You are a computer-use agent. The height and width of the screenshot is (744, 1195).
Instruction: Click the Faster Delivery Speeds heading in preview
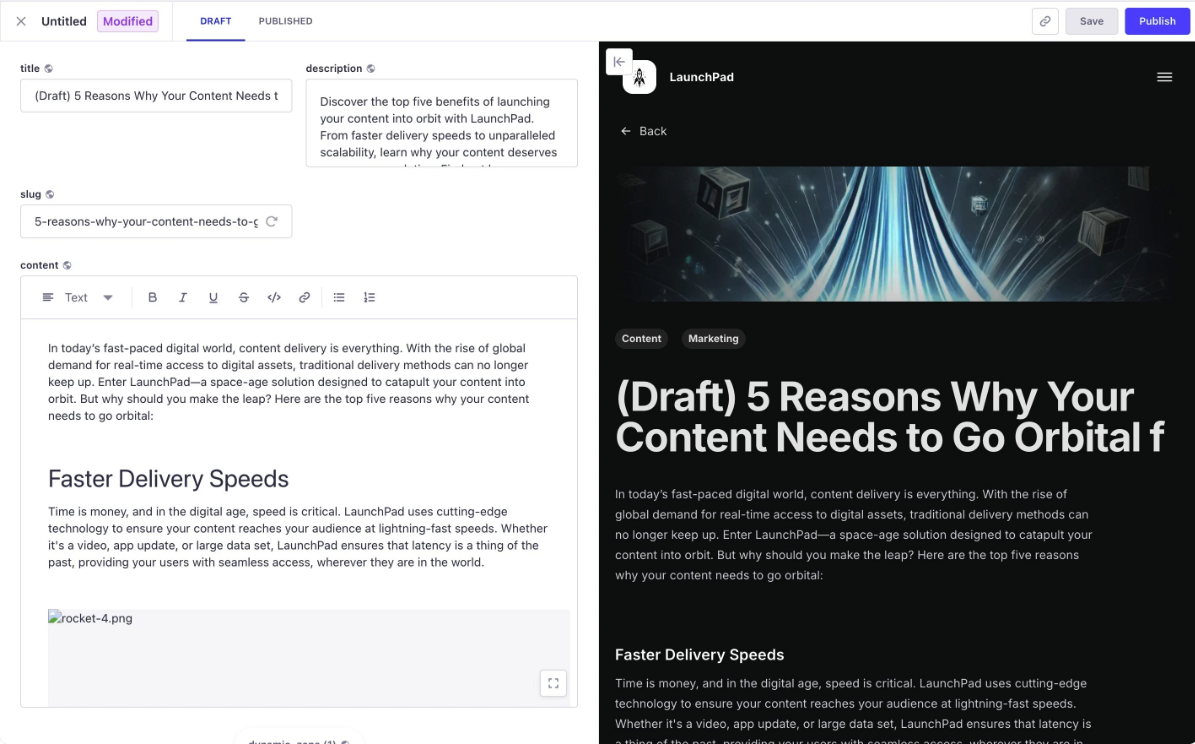pos(699,655)
